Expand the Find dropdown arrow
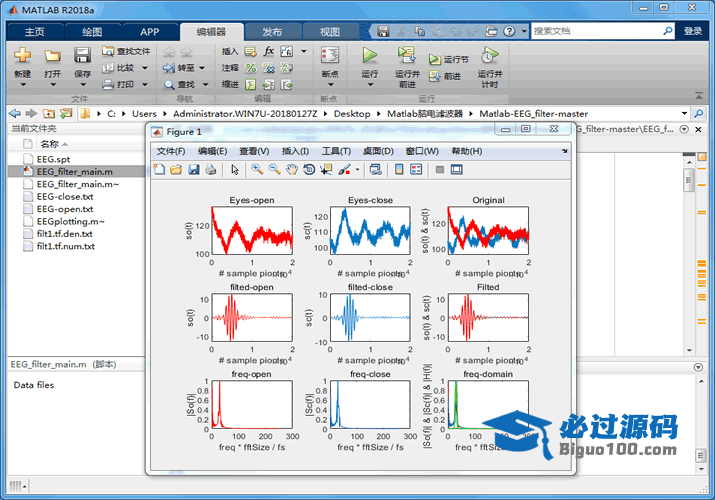The image size is (715, 500). (x=205, y=84)
